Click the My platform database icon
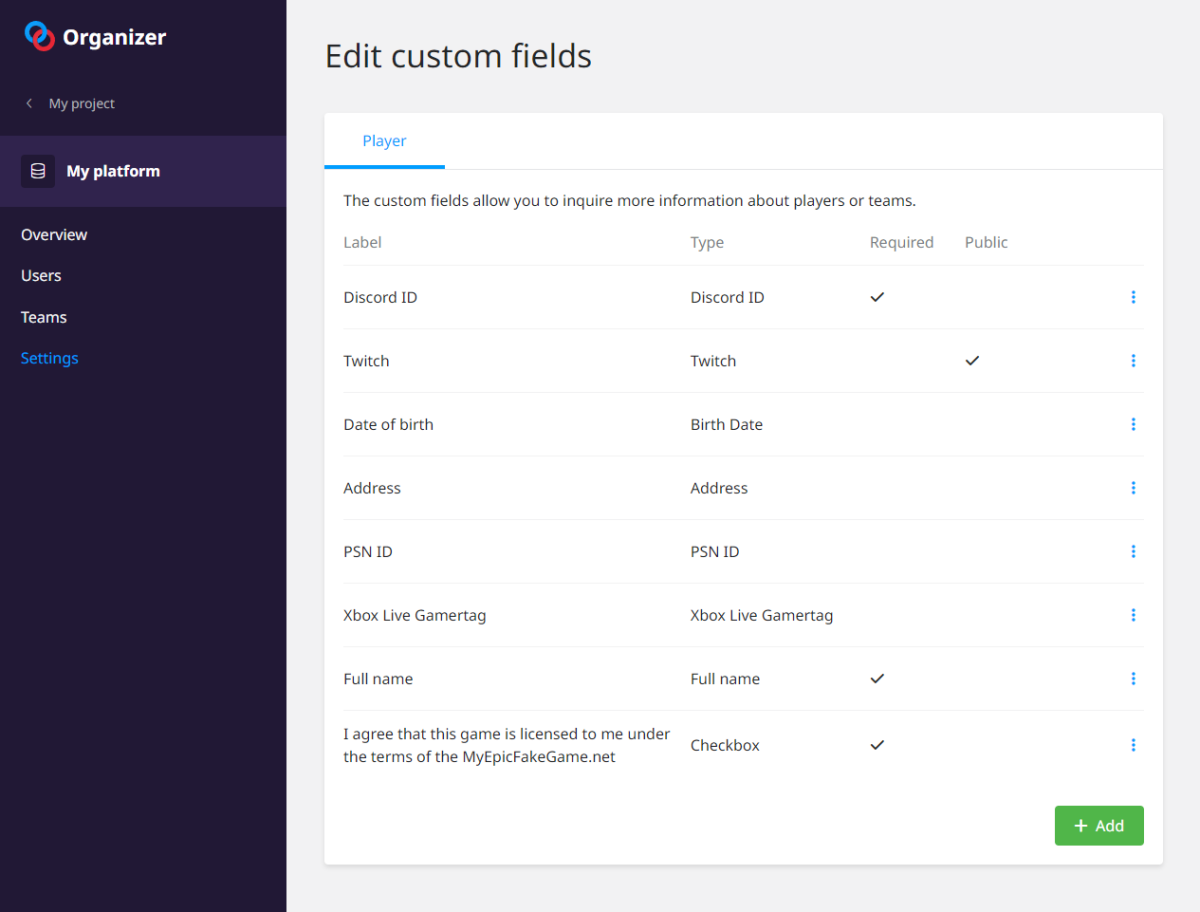The image size is (1200, 912). pos(38,171)
